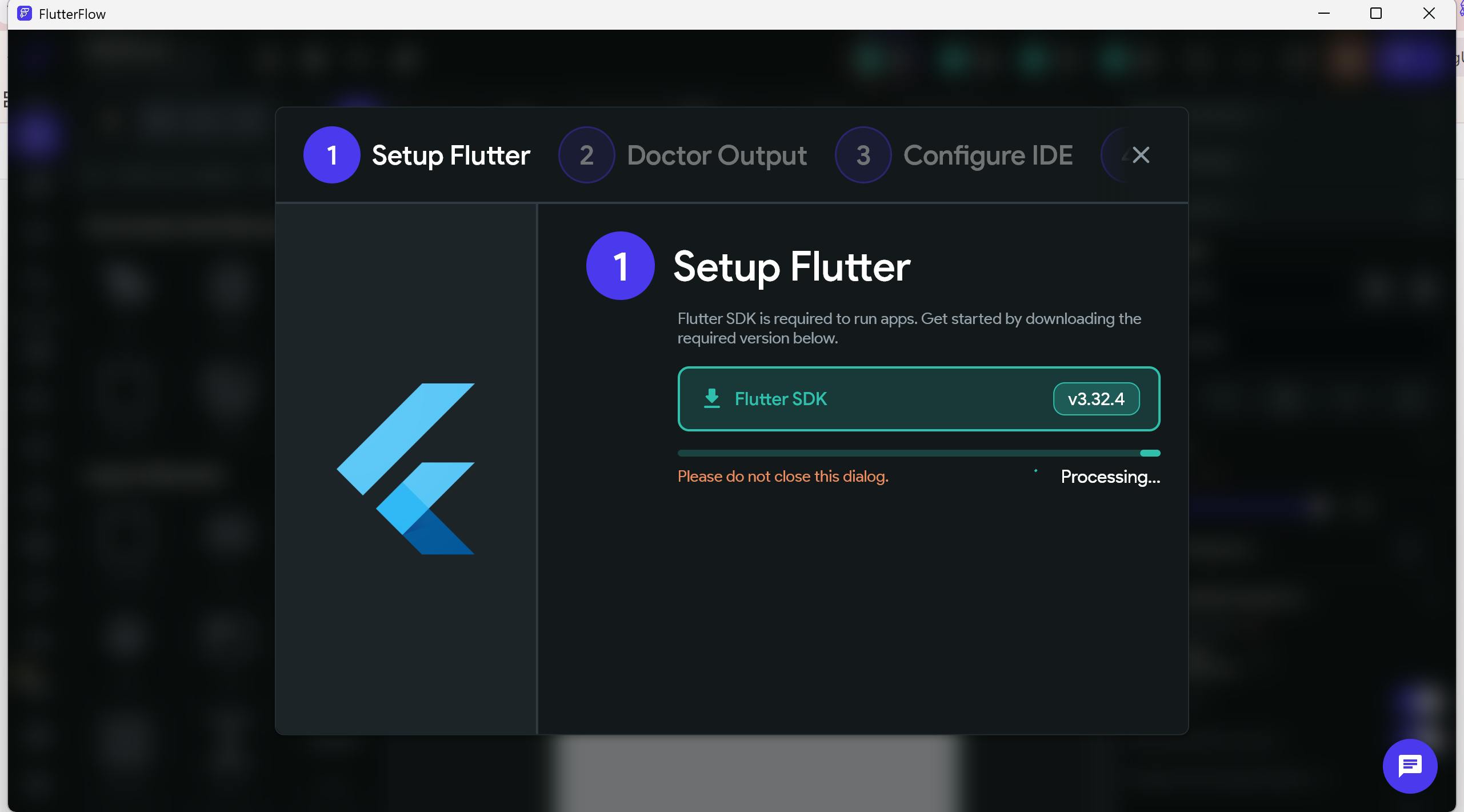This screenshot has height=812, width=1464.
Task: Click the Processing... status text
Action: (1110, 477)
